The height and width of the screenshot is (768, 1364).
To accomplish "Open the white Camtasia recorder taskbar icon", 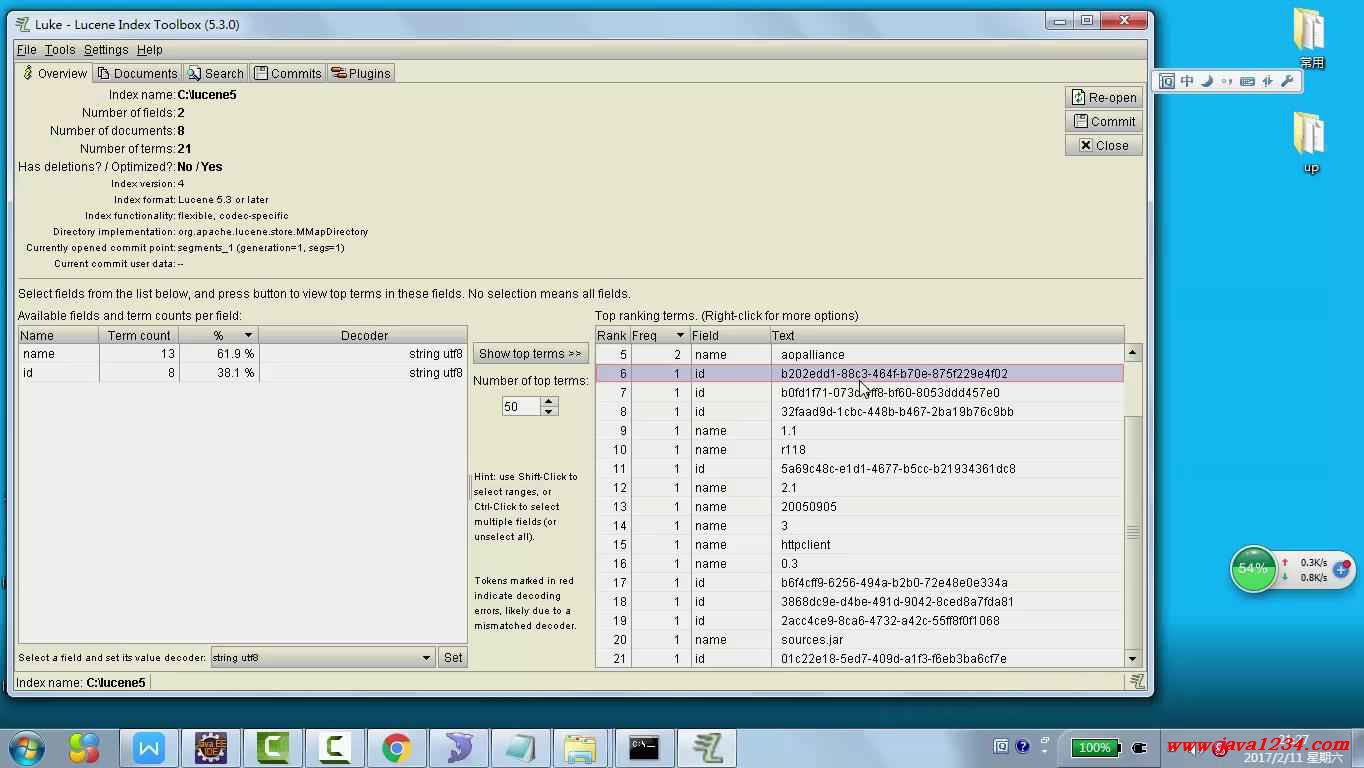I will click(x=335, y=747).
